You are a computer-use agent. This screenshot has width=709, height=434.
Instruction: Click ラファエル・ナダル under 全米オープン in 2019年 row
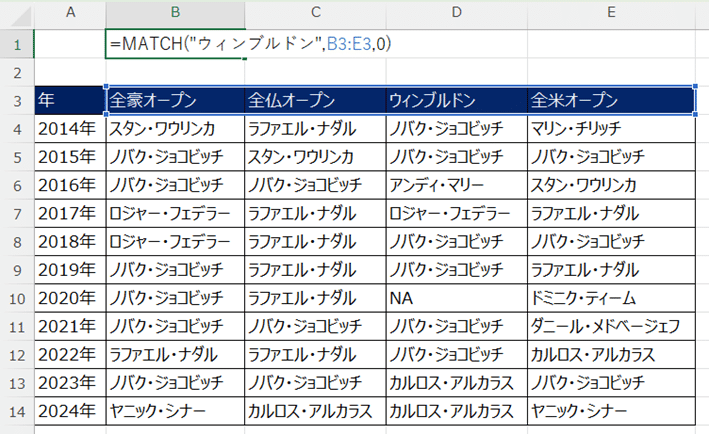[x=611, y=270]
